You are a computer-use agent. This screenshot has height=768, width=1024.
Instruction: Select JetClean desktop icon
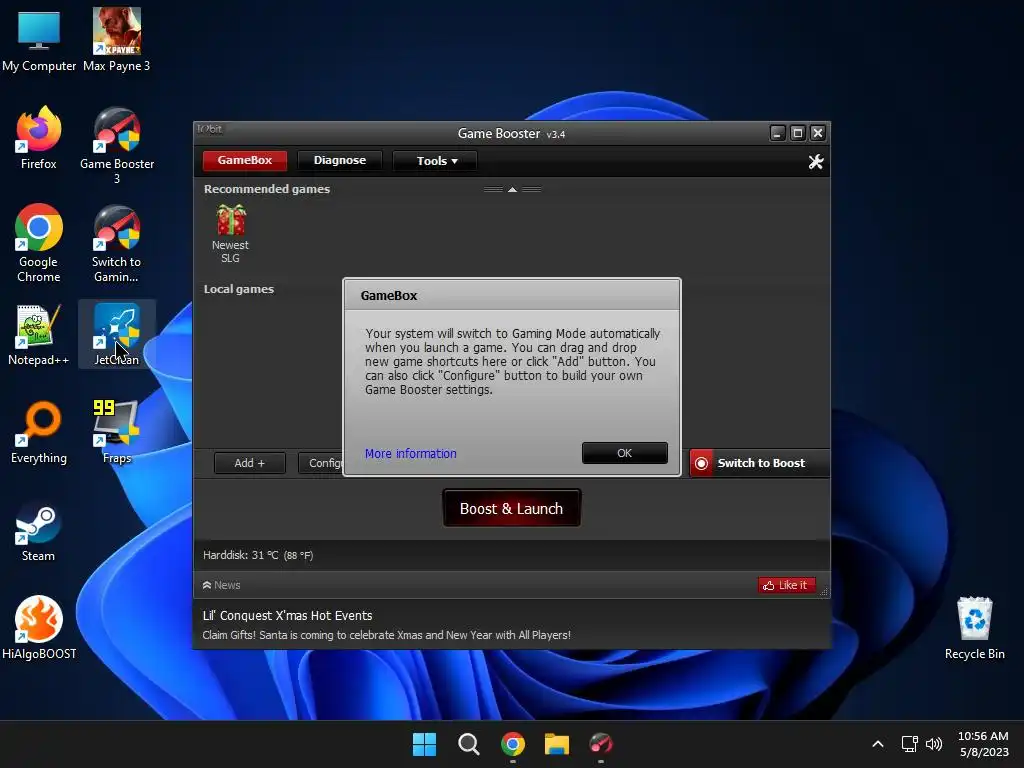(x=117, y=334)
